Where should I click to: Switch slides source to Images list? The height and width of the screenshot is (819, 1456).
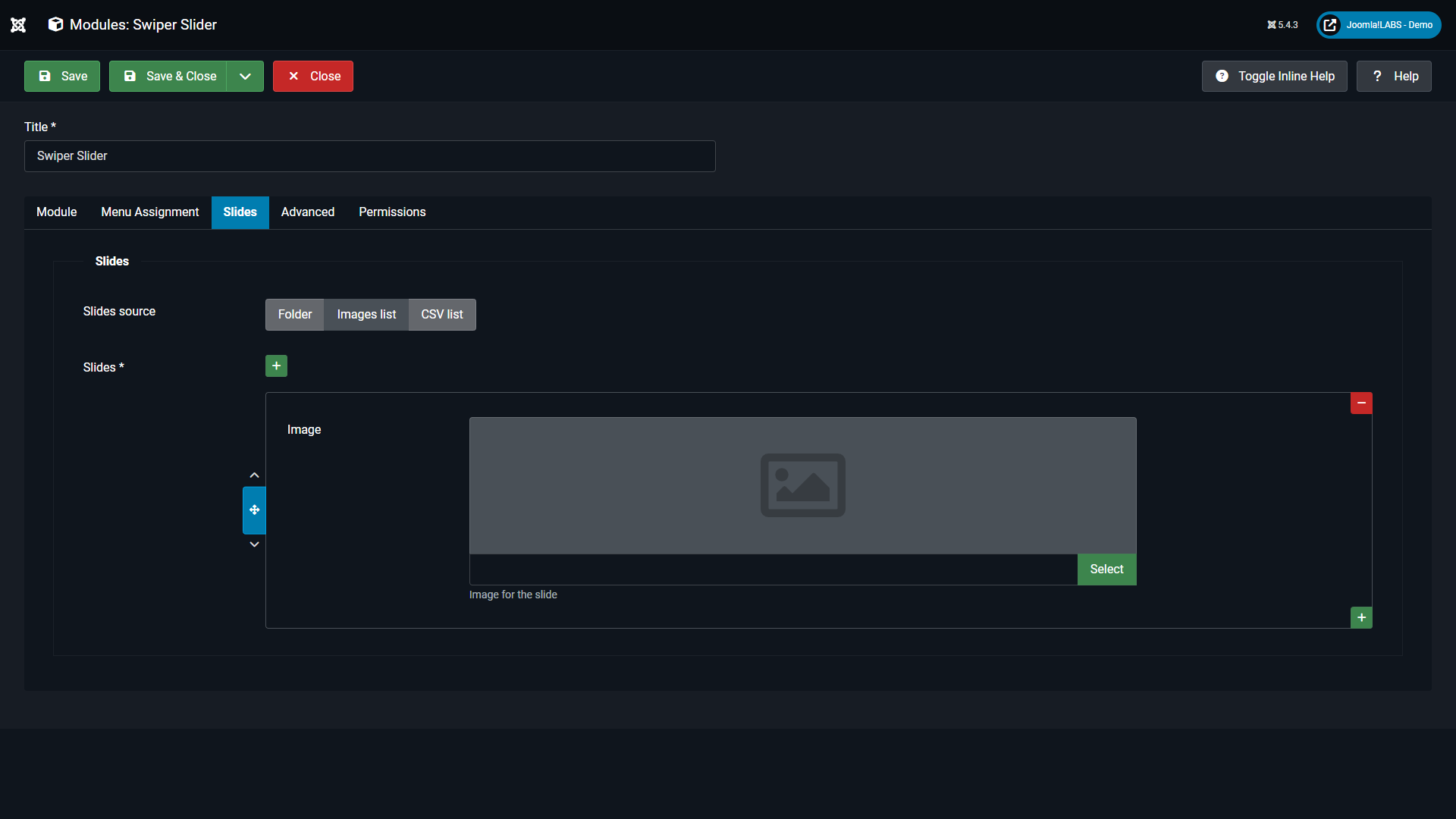(366, 314)
